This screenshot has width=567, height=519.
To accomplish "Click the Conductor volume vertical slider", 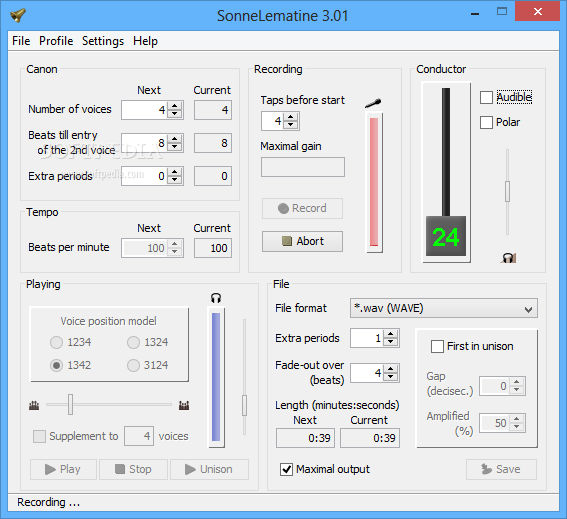I will tap(507, 191).
